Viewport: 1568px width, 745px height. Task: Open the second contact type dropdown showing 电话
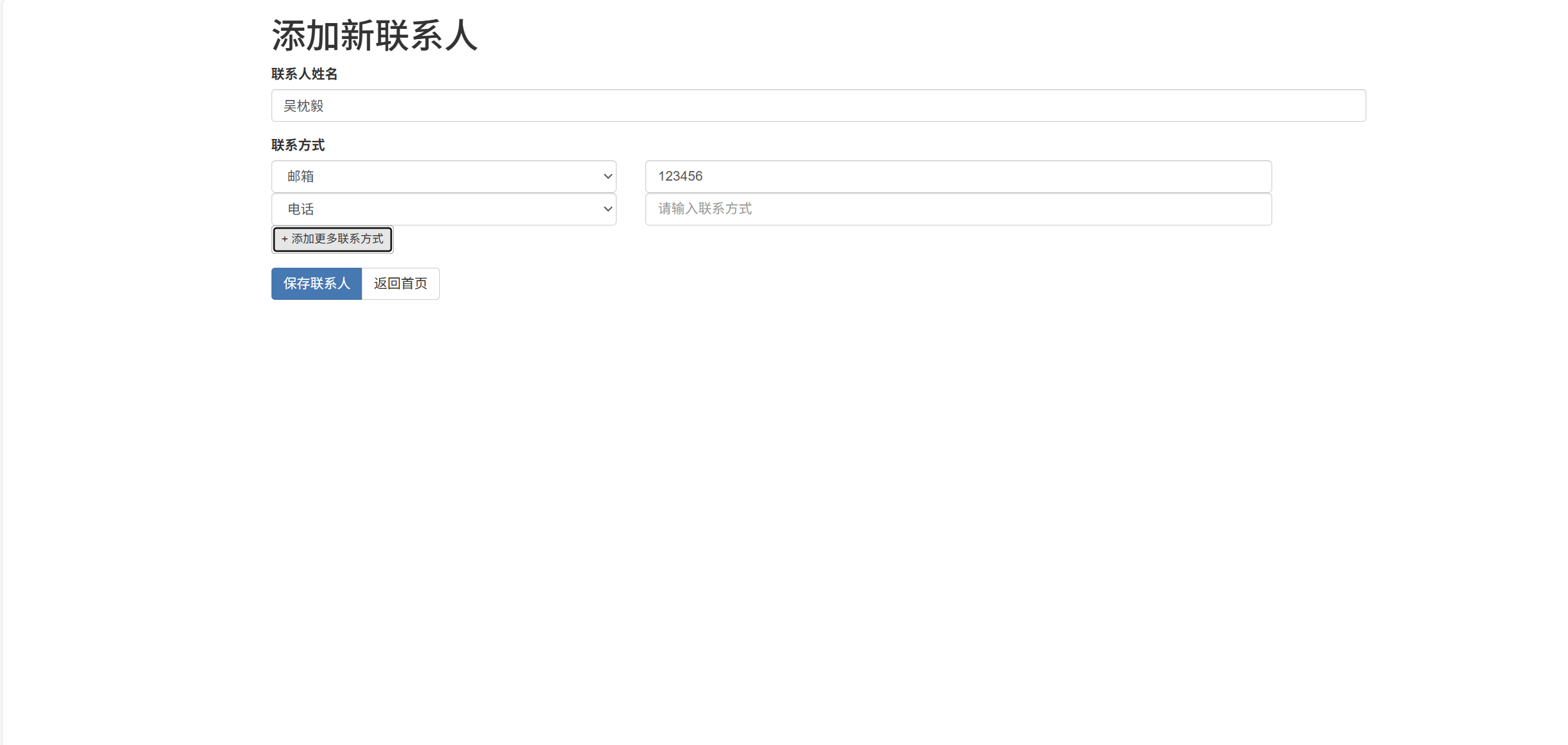444,209
